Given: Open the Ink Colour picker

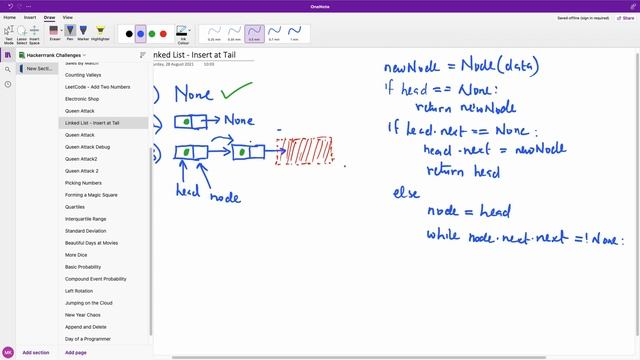Looking at the screenshot, I should (183, 35).
